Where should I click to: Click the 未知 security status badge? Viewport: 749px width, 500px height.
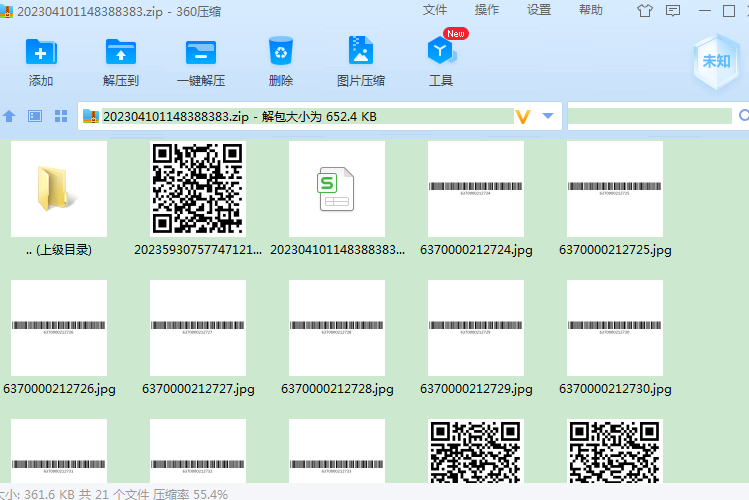pos(716,61)
